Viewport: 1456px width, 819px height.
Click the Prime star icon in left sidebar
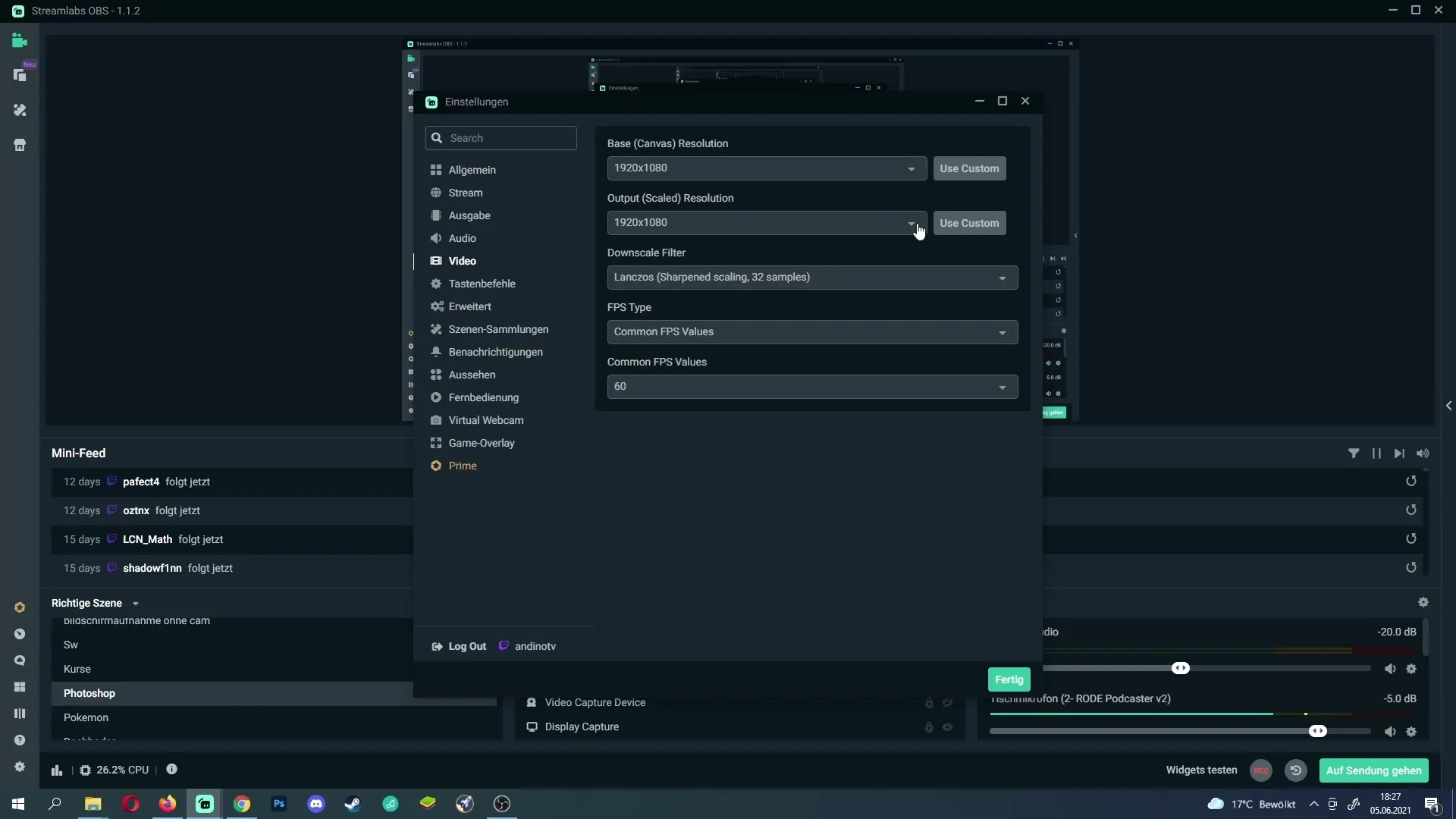[20, 607]
